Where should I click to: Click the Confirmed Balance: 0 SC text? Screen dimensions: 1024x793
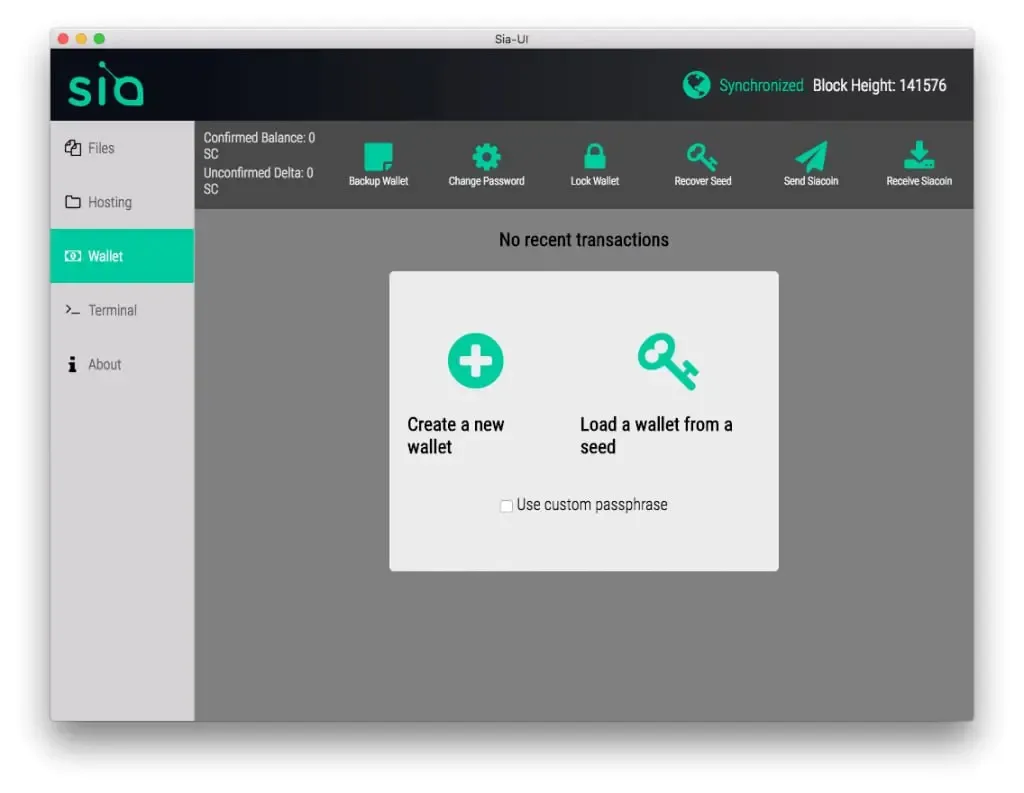(259, 146)
